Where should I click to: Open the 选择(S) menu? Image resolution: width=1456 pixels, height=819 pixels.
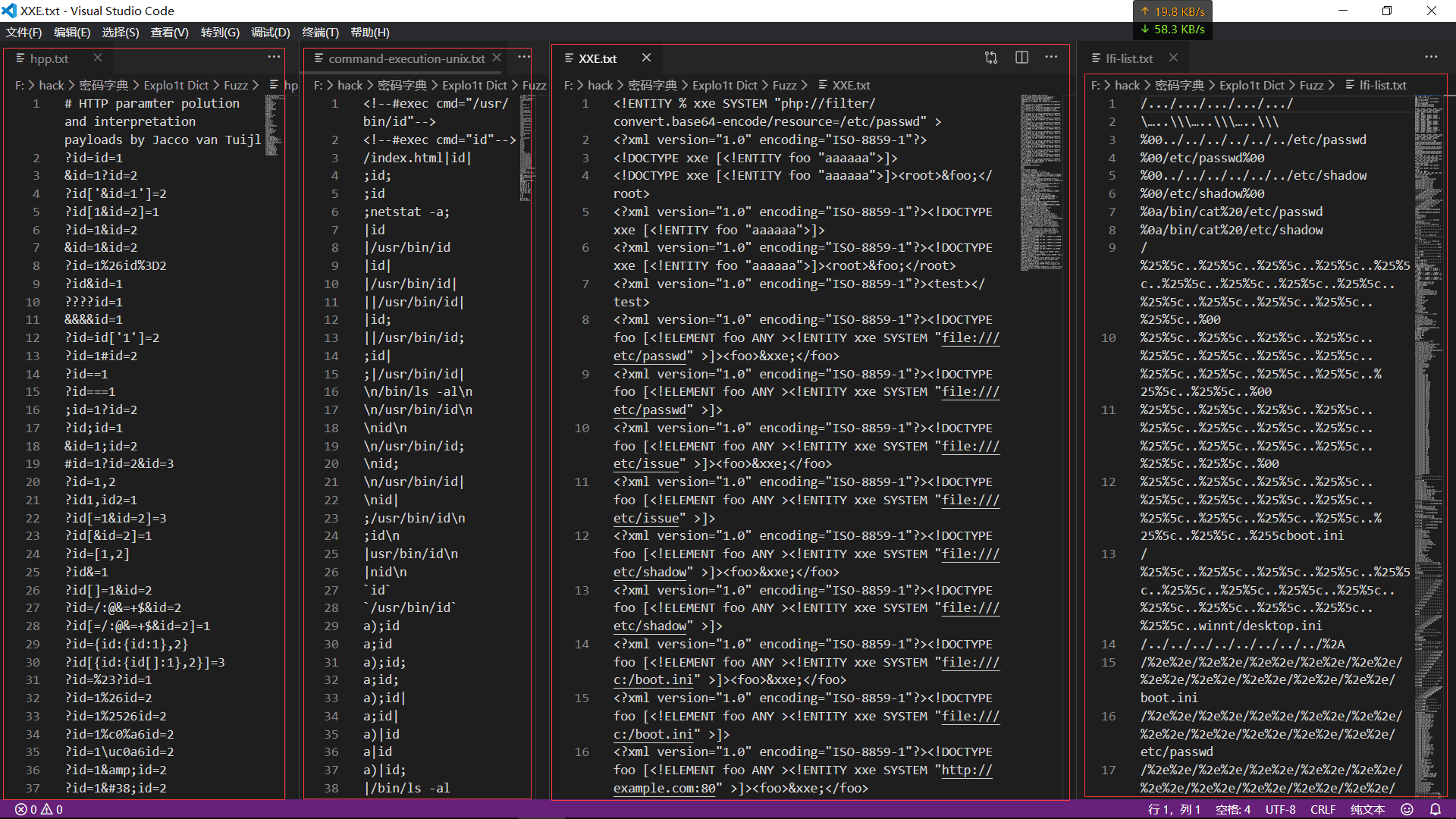[x=121, y=33]
